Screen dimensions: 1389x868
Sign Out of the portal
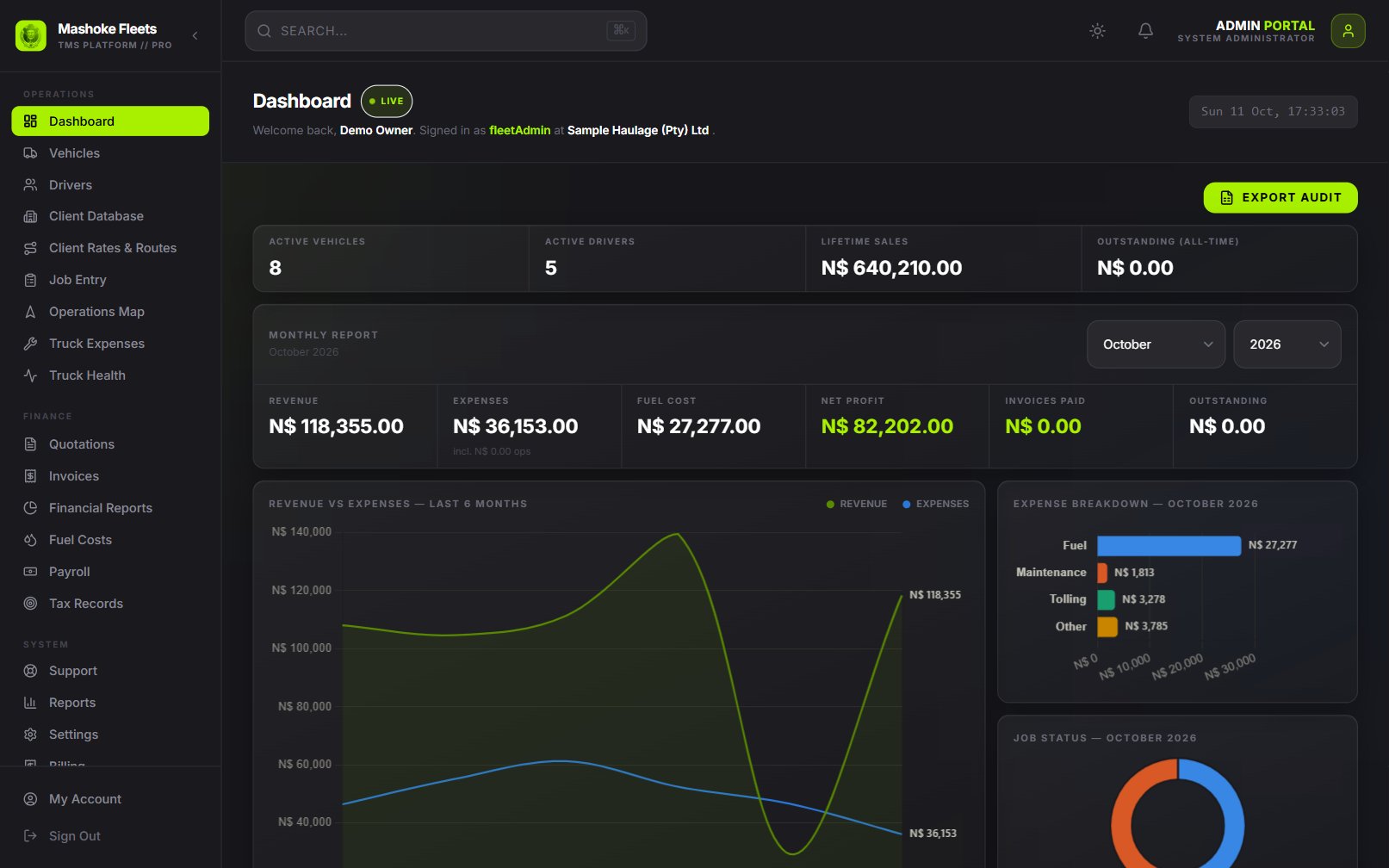110,836
